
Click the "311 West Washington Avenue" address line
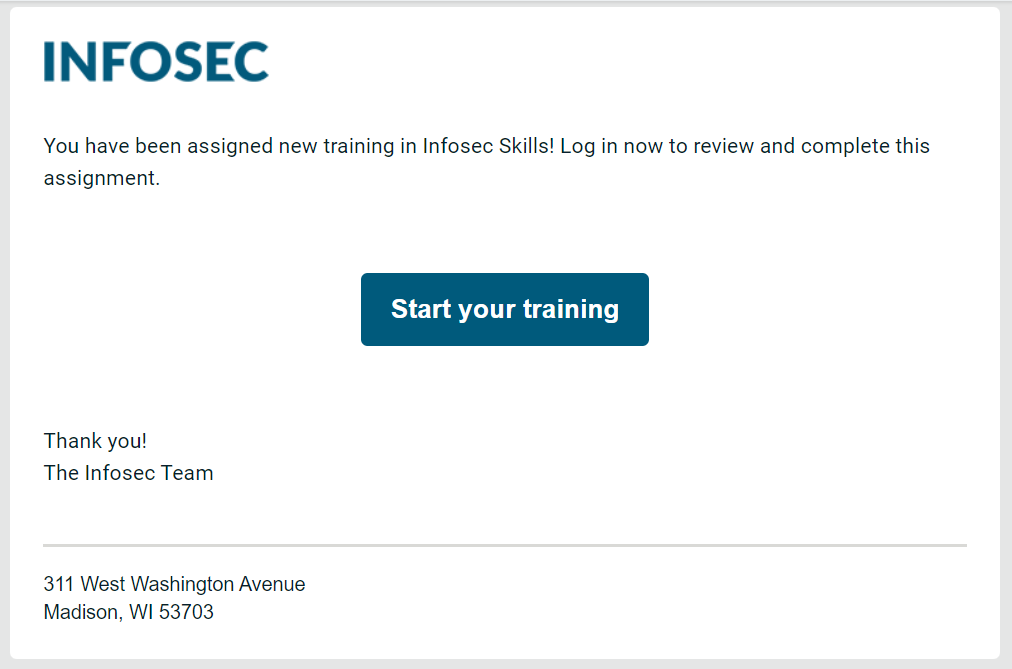[175, 584]
